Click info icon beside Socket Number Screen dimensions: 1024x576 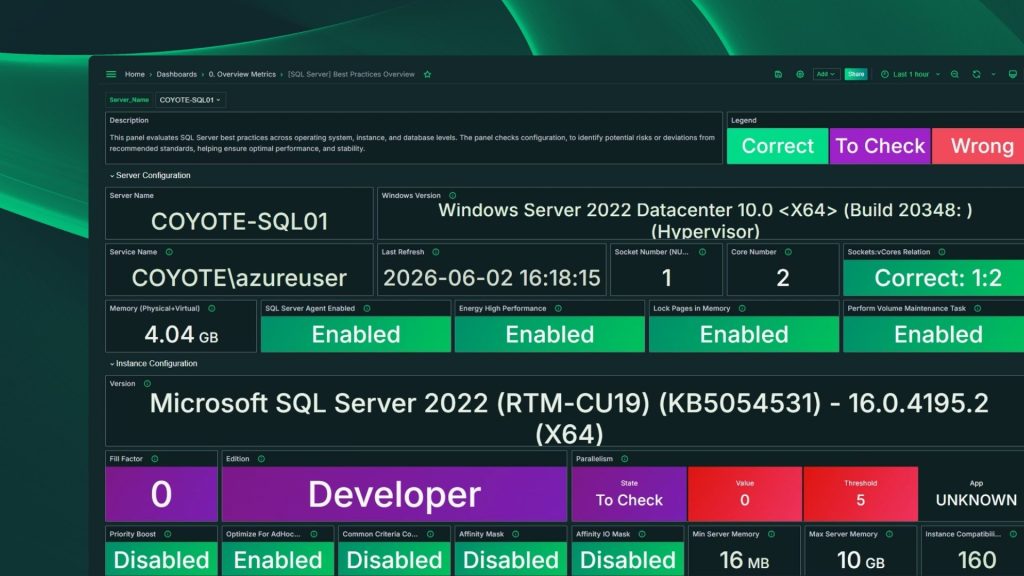click(703, 252)
